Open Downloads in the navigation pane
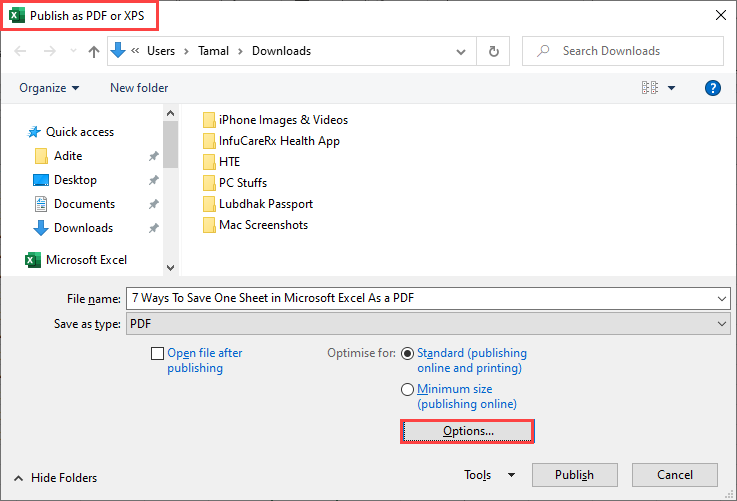 (83, 227)
